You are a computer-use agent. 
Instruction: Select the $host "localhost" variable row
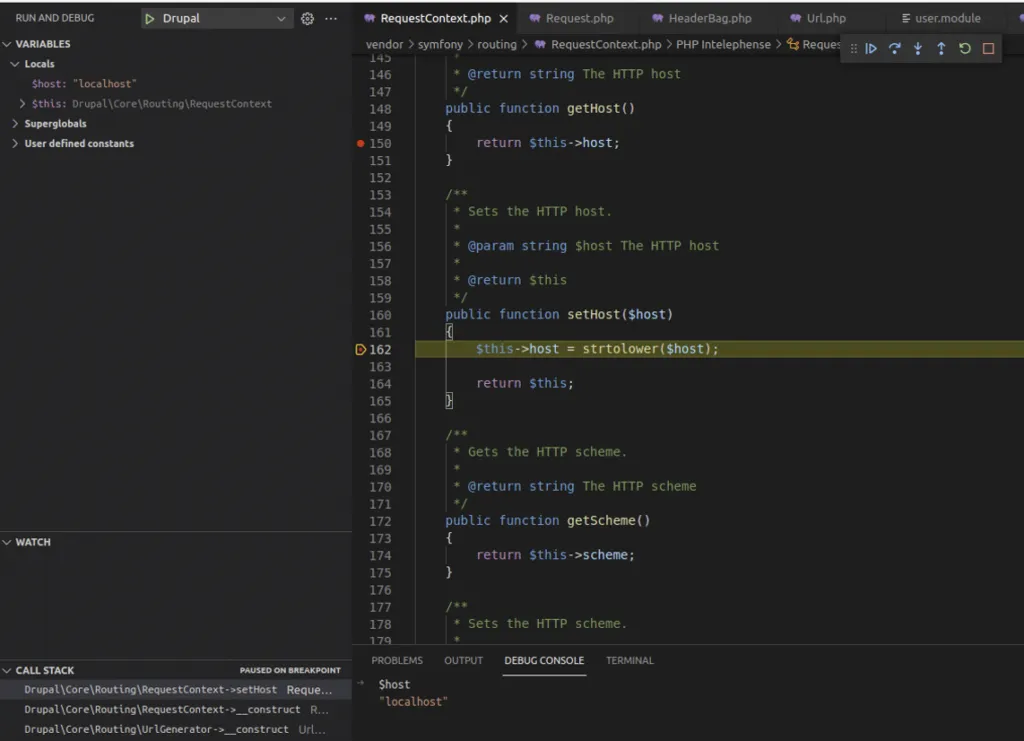(x=176, y=84)
